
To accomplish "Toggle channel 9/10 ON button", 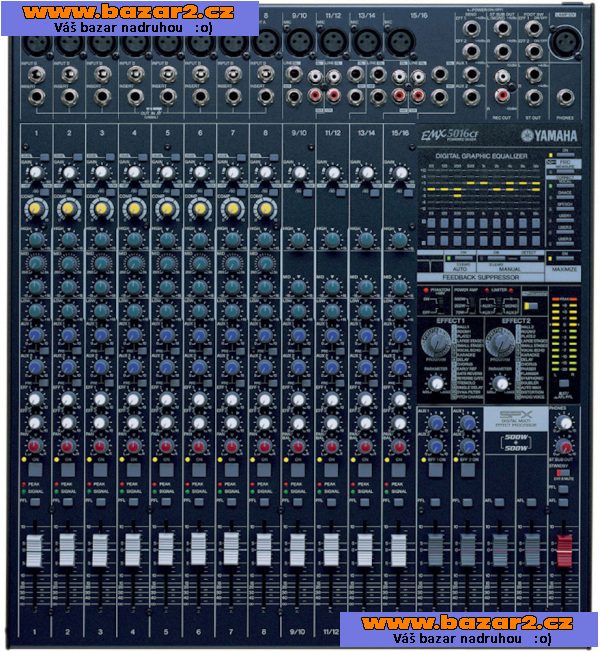I will pos(298,470).
